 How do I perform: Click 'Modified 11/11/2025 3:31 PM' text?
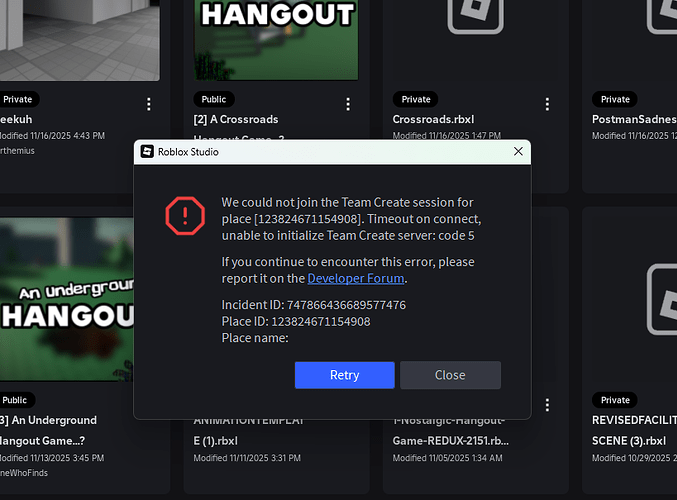pos(247,458)
